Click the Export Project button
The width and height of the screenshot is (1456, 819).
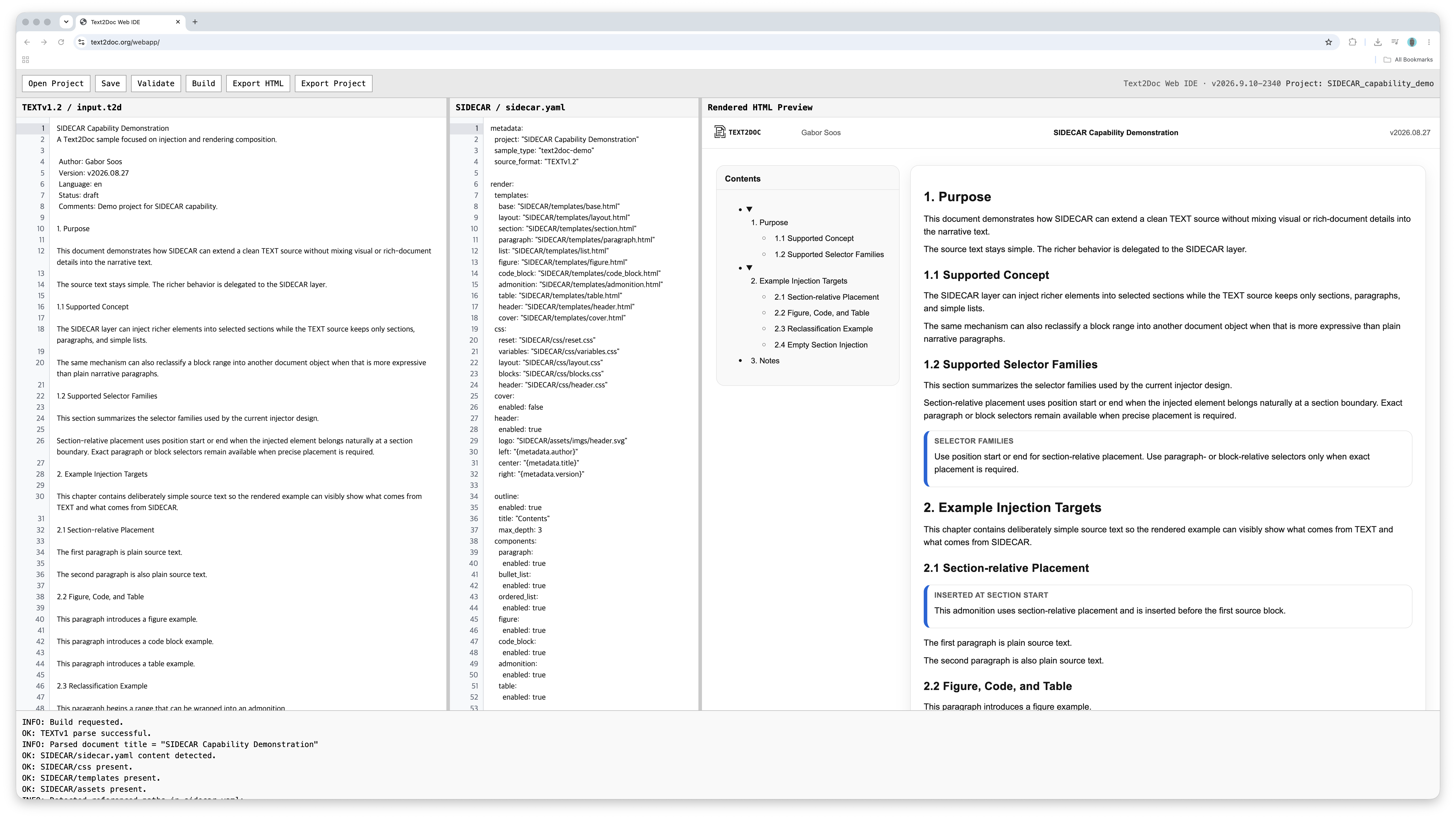[x=333, y=84]
